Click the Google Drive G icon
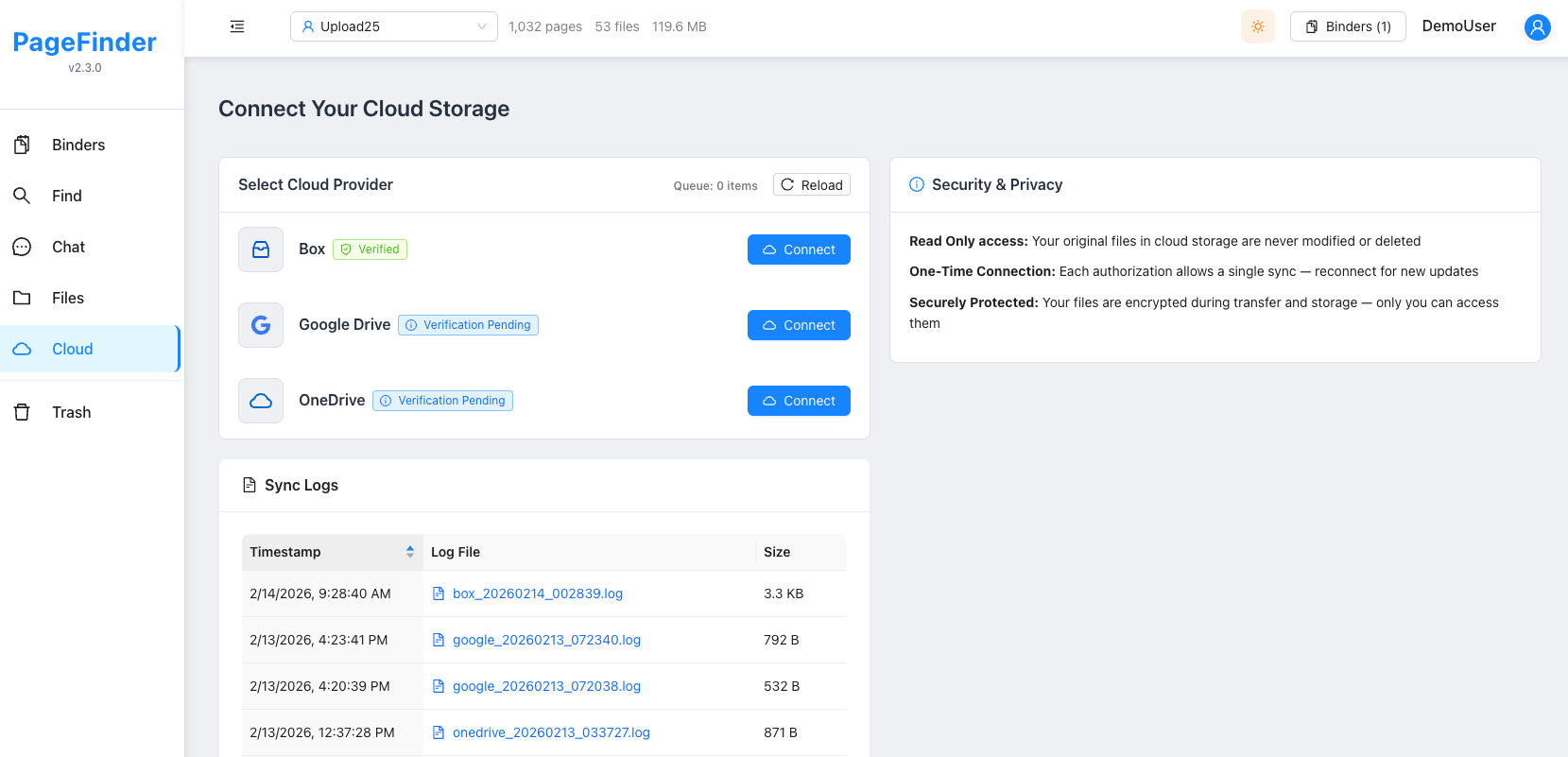This screenshot has height=757, width=1568. 261,325
